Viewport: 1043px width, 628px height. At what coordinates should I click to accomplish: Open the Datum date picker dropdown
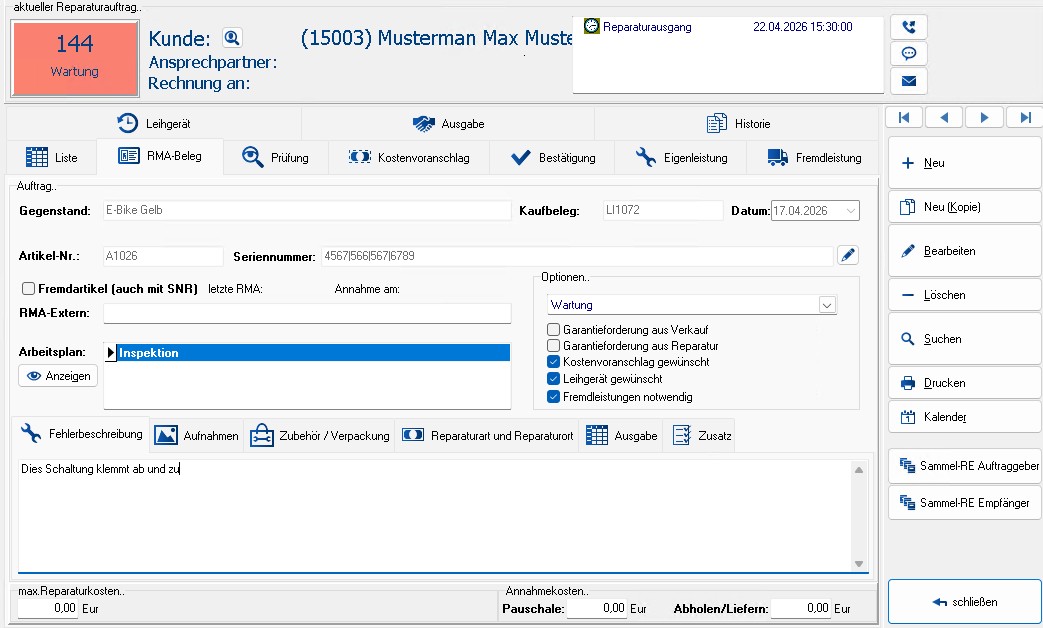tap(850, 211)
